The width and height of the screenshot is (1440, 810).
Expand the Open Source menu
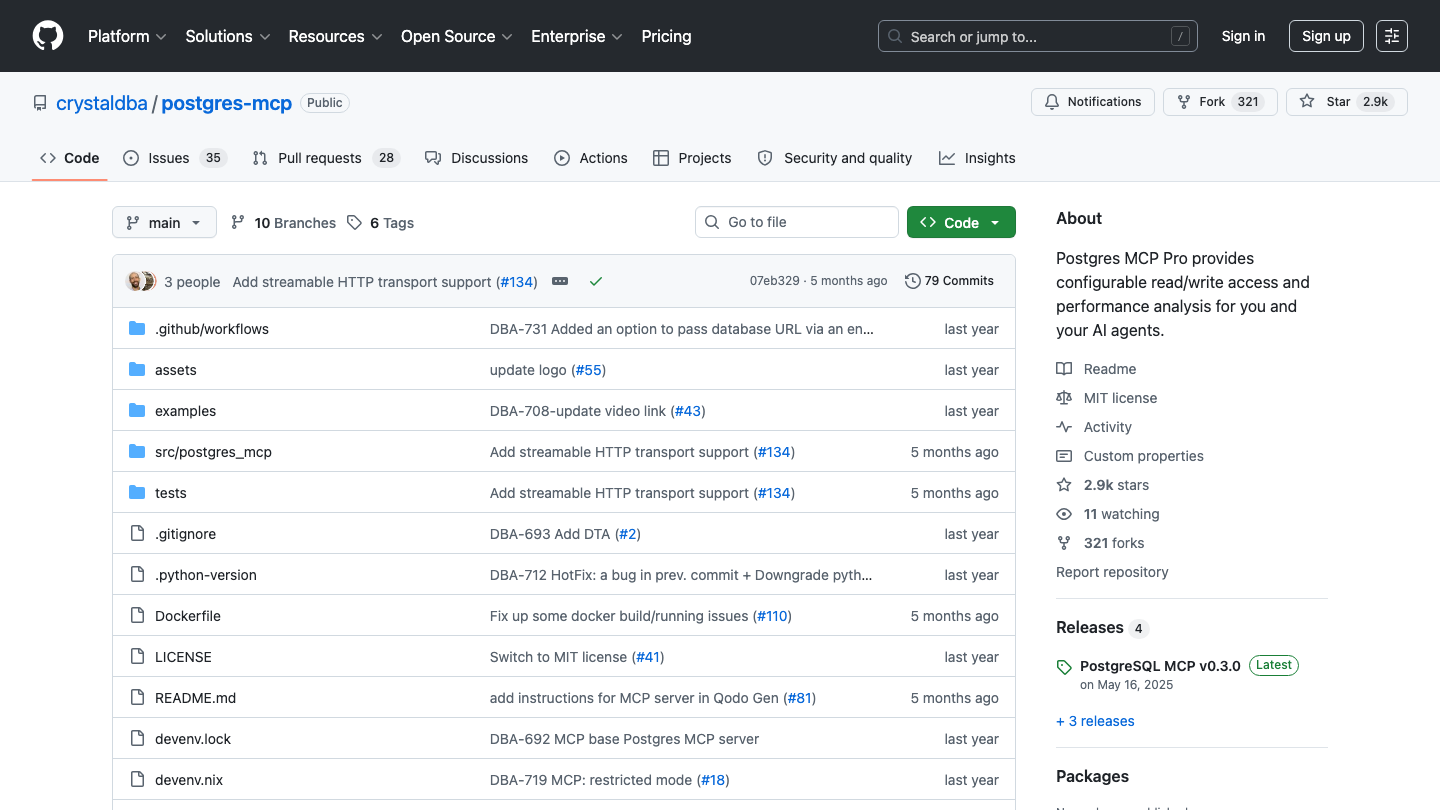pyautogui.click(x=457, y=36)
